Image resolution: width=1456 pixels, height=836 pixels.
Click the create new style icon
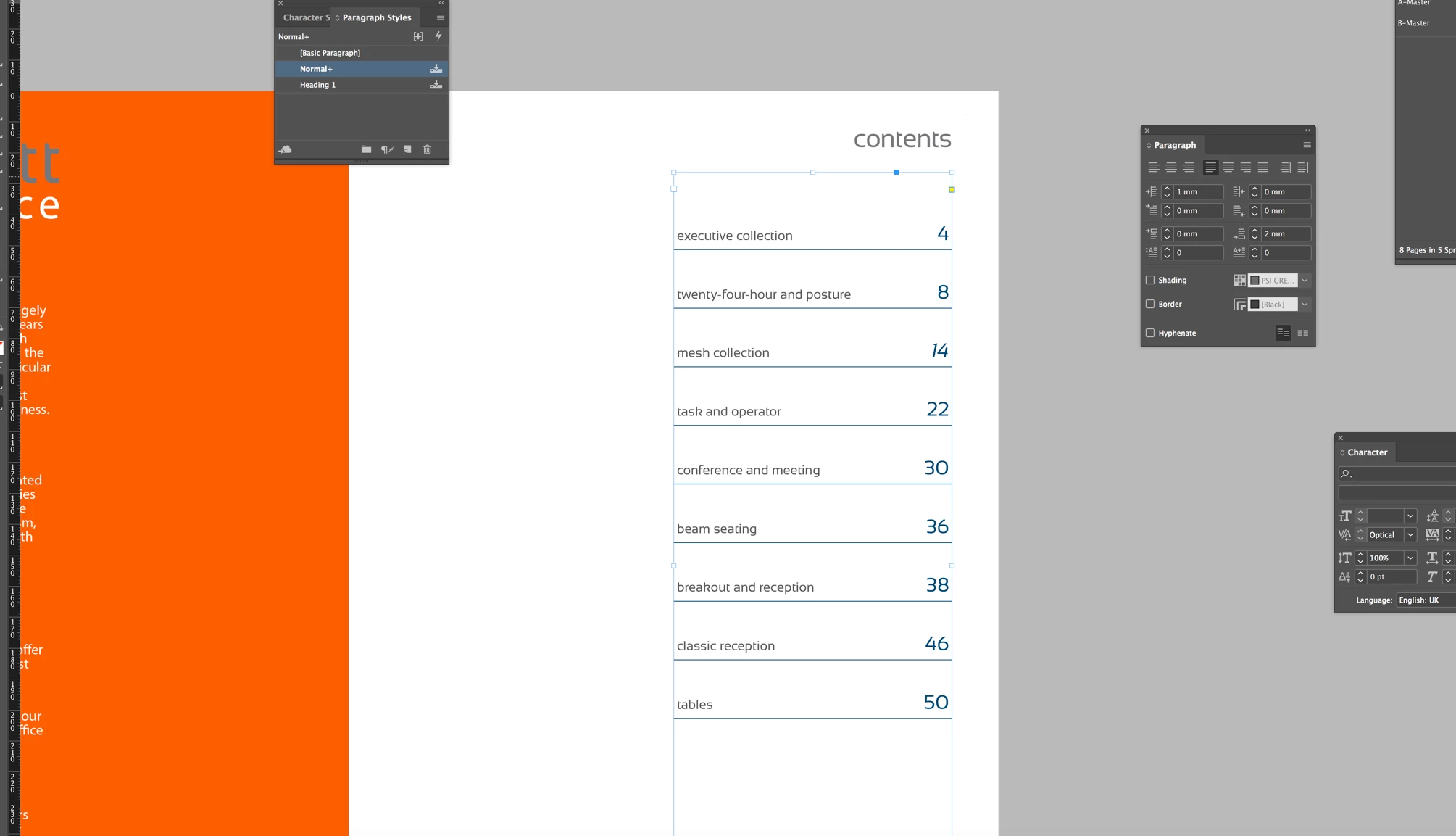[x=407, y=149]
